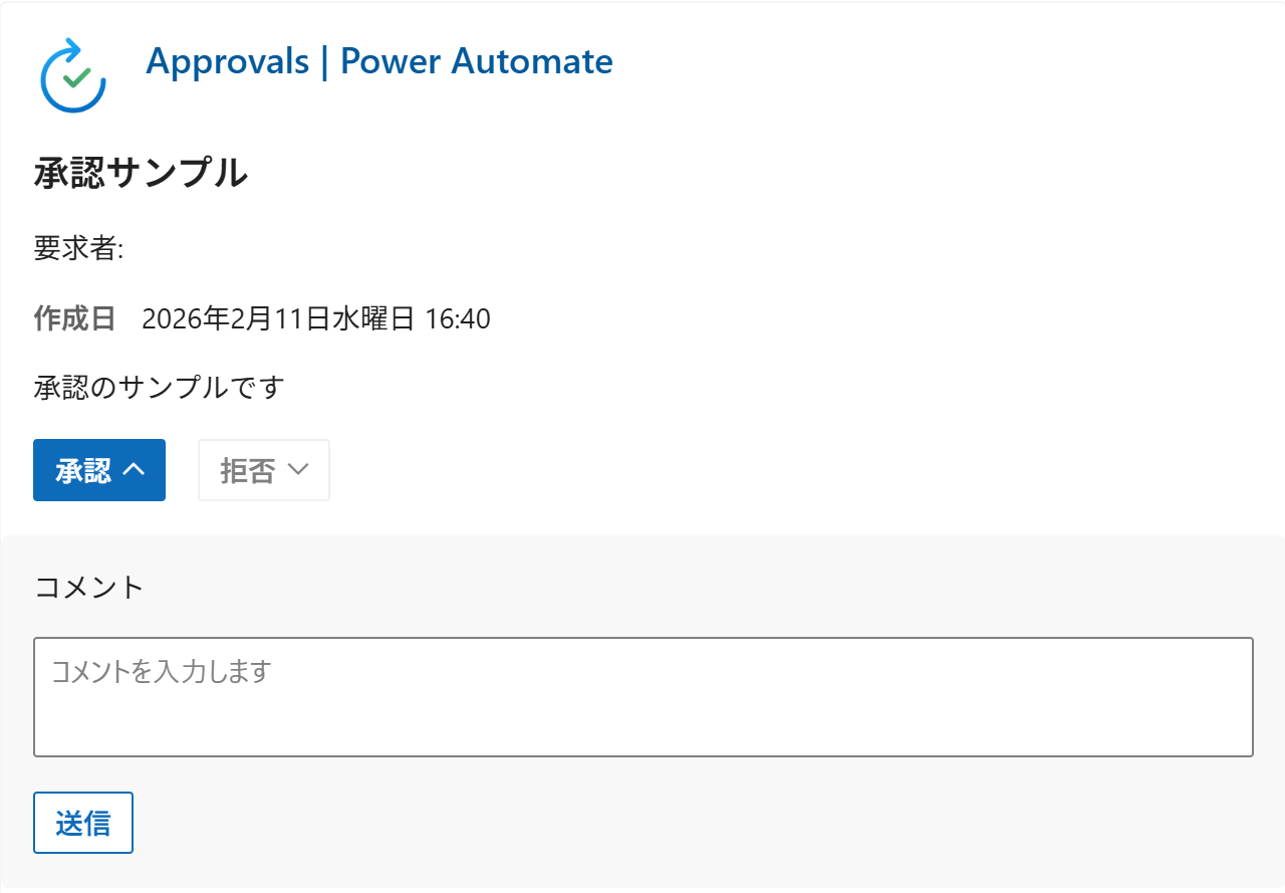Click the 作成日 creation date text
The image size is (1285, 893).
[x=75, y=318]
